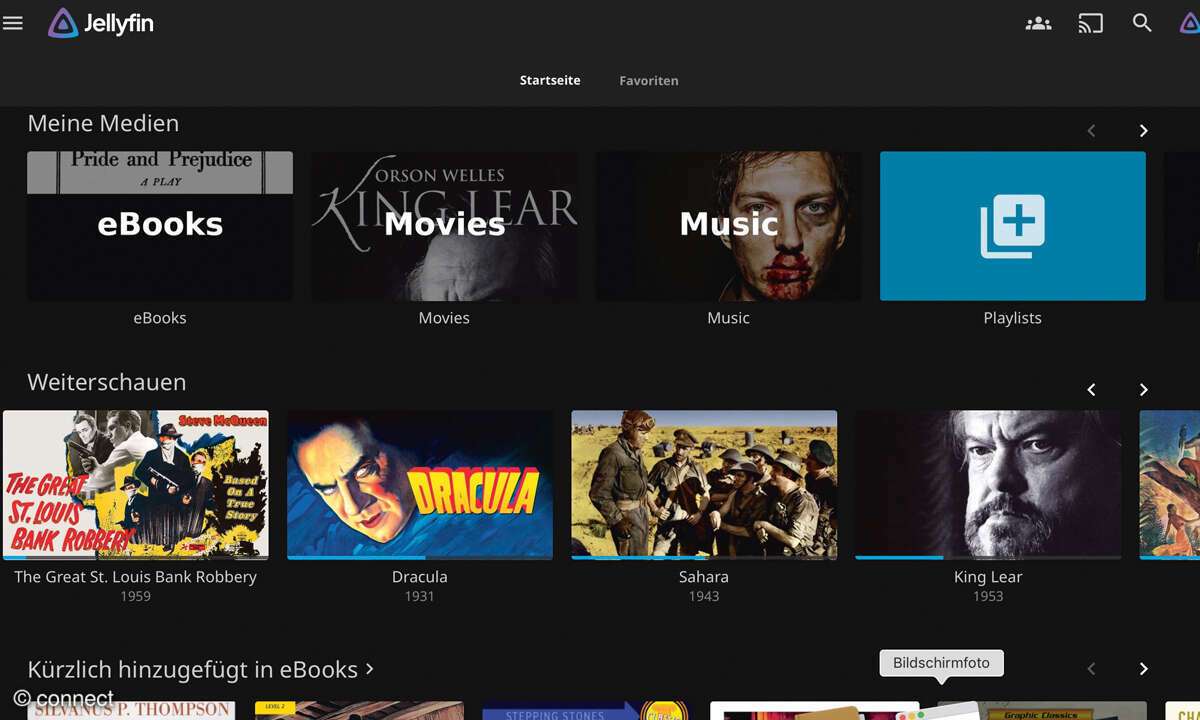Open the hamburger navigation menu

tap(13, 22)
